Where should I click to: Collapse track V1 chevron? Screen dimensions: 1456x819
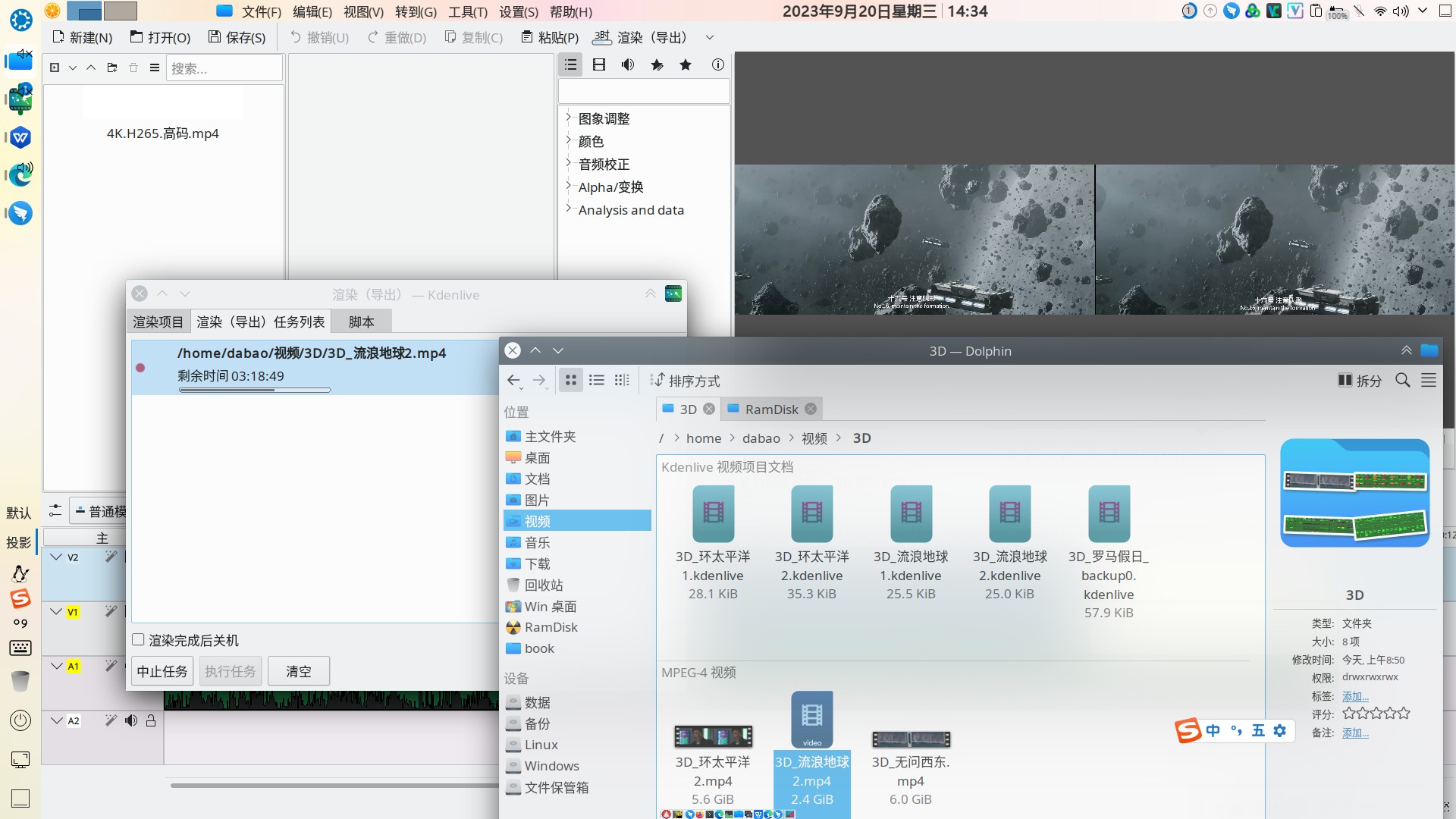57,611
